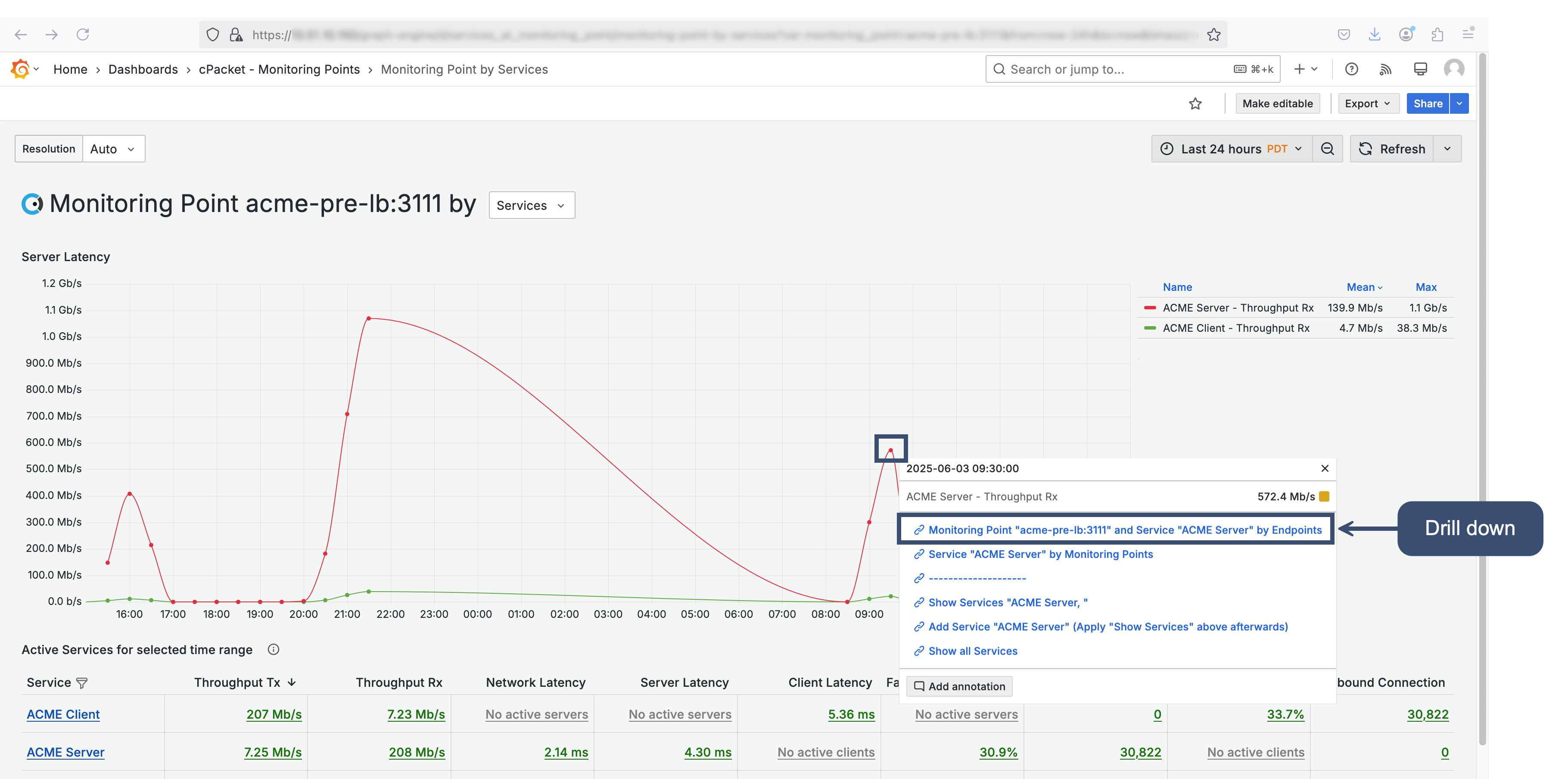Reload the page with browser refresh icon
Viewport: 1568px width, 779px height.
tap(83, 35)
